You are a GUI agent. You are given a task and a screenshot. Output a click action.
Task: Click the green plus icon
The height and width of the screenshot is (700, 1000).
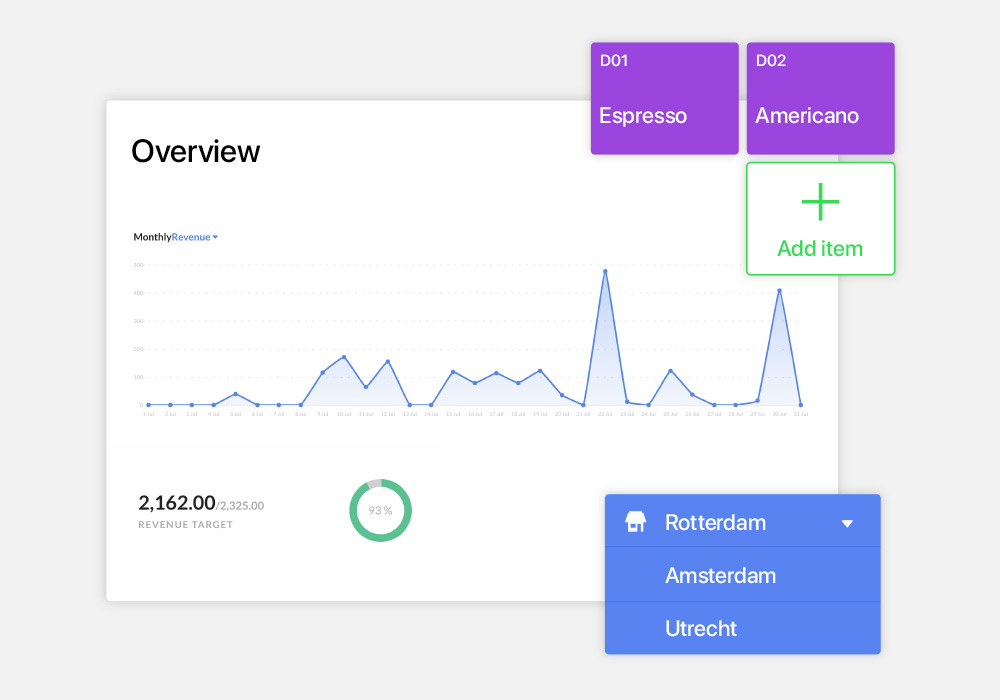(x=820, y=202)
